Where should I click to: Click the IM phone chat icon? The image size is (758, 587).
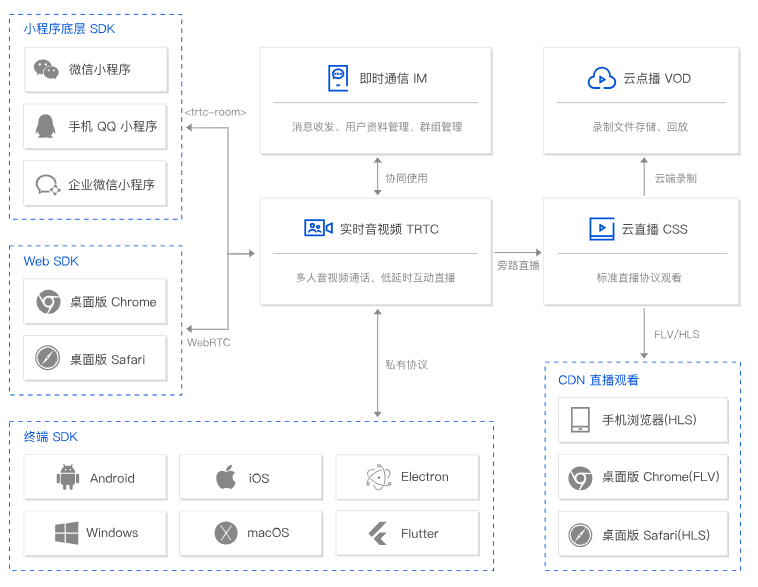tap(338, 78)
